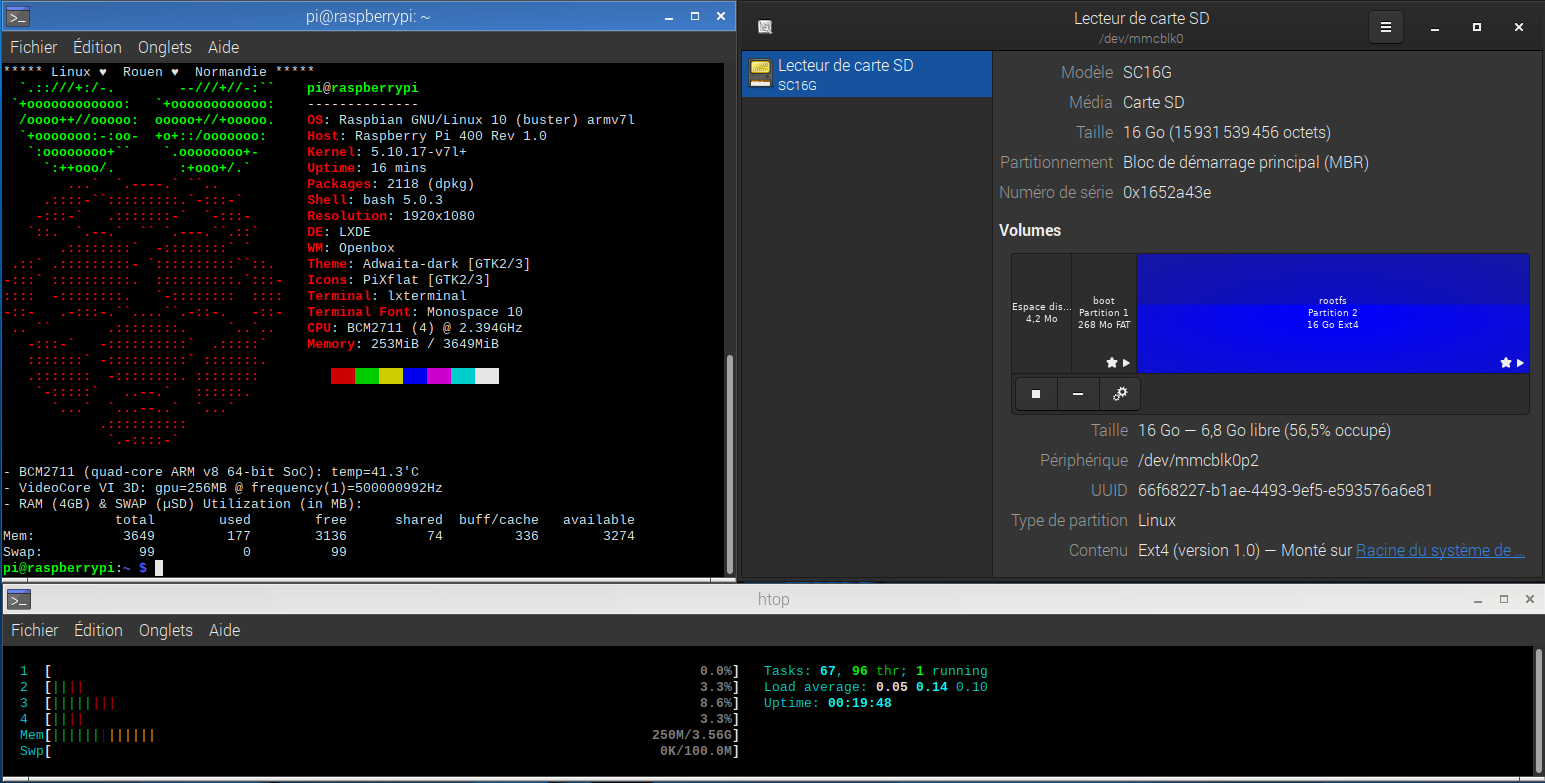
Task: Click the Host: Raspberry Pi 400 Rev 1.0 line
Action: [x=427, y=136]
